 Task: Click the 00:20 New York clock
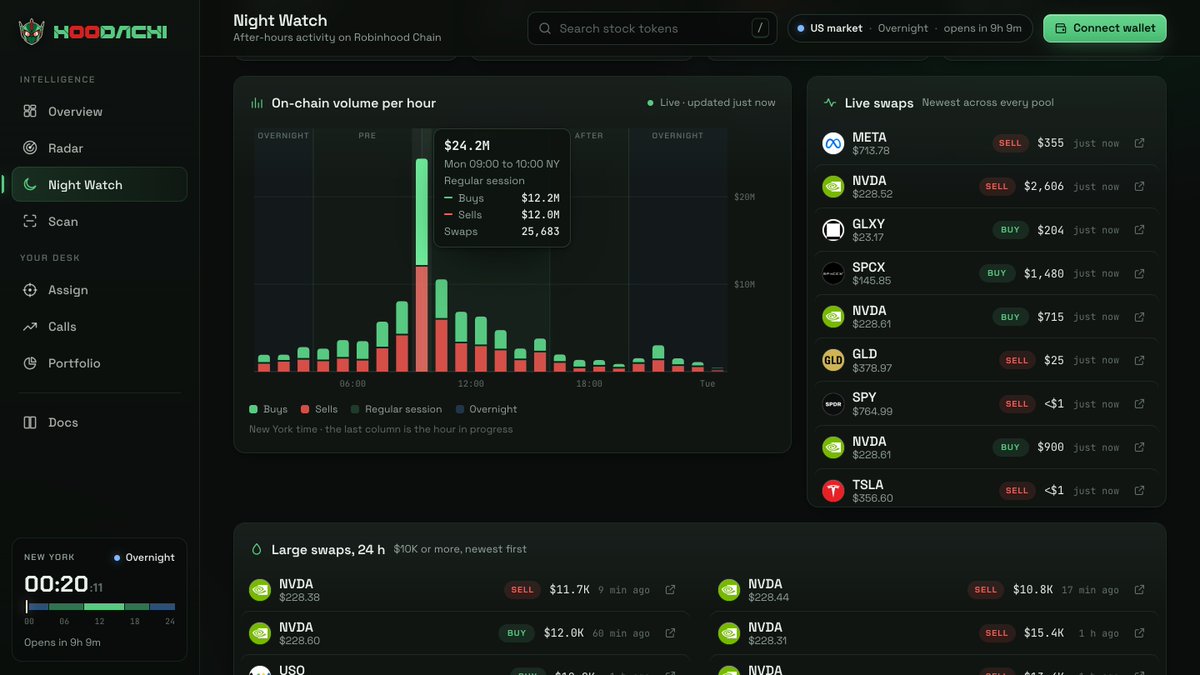click(x=56, y=584)
